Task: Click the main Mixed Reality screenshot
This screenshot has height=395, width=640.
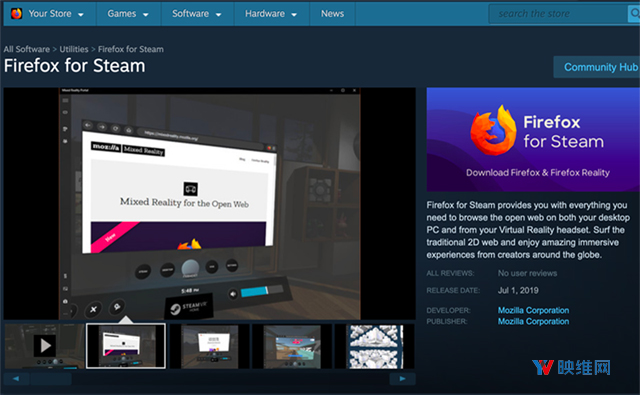Action: [209, 203]
